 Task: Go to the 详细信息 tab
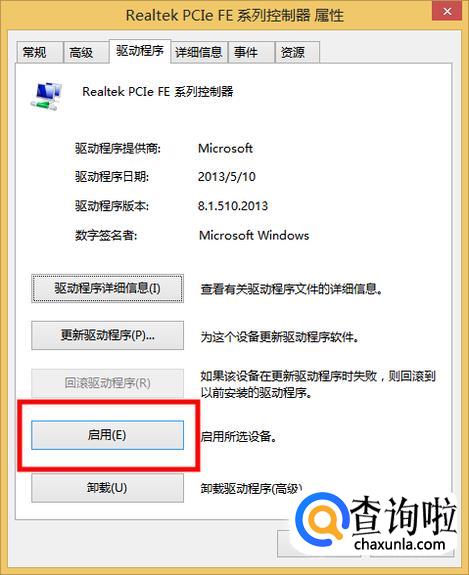tap(199, 52)
